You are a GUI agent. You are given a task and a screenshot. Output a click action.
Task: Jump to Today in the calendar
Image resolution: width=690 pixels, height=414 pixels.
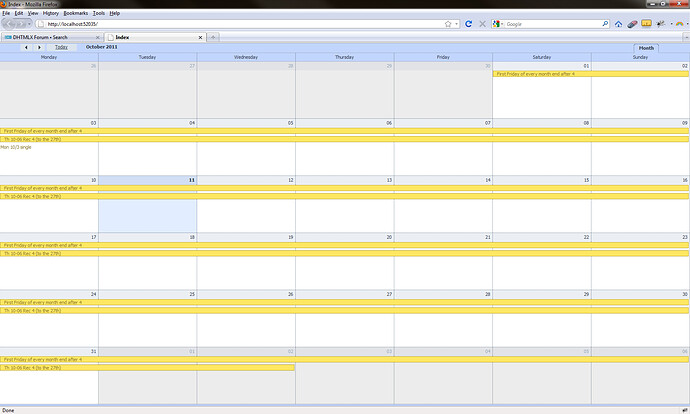pyautogui.click(x=61, y=47)
